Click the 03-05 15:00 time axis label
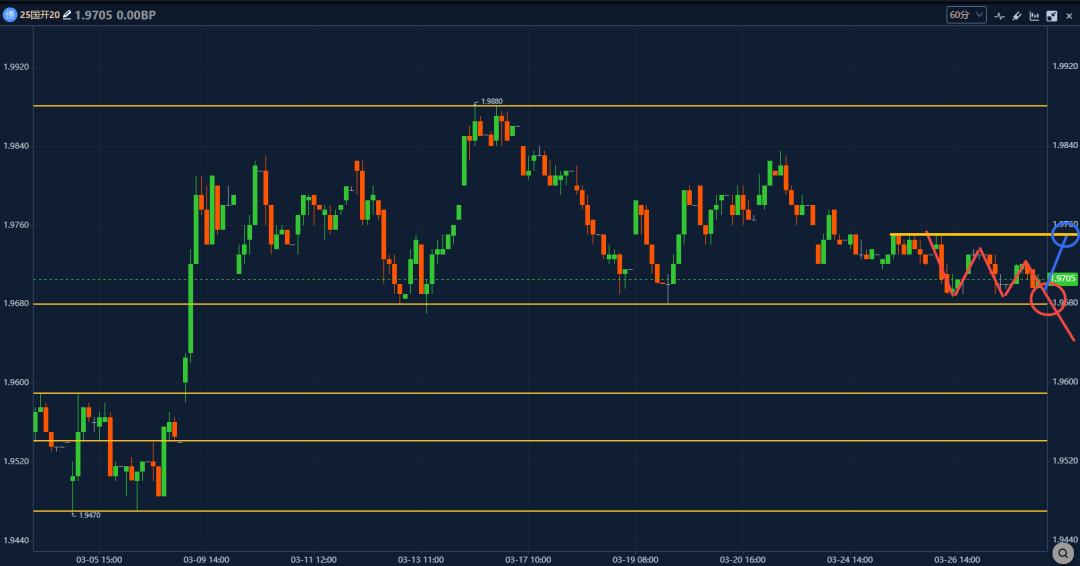 pyautogui.click(x=99, y=559)
